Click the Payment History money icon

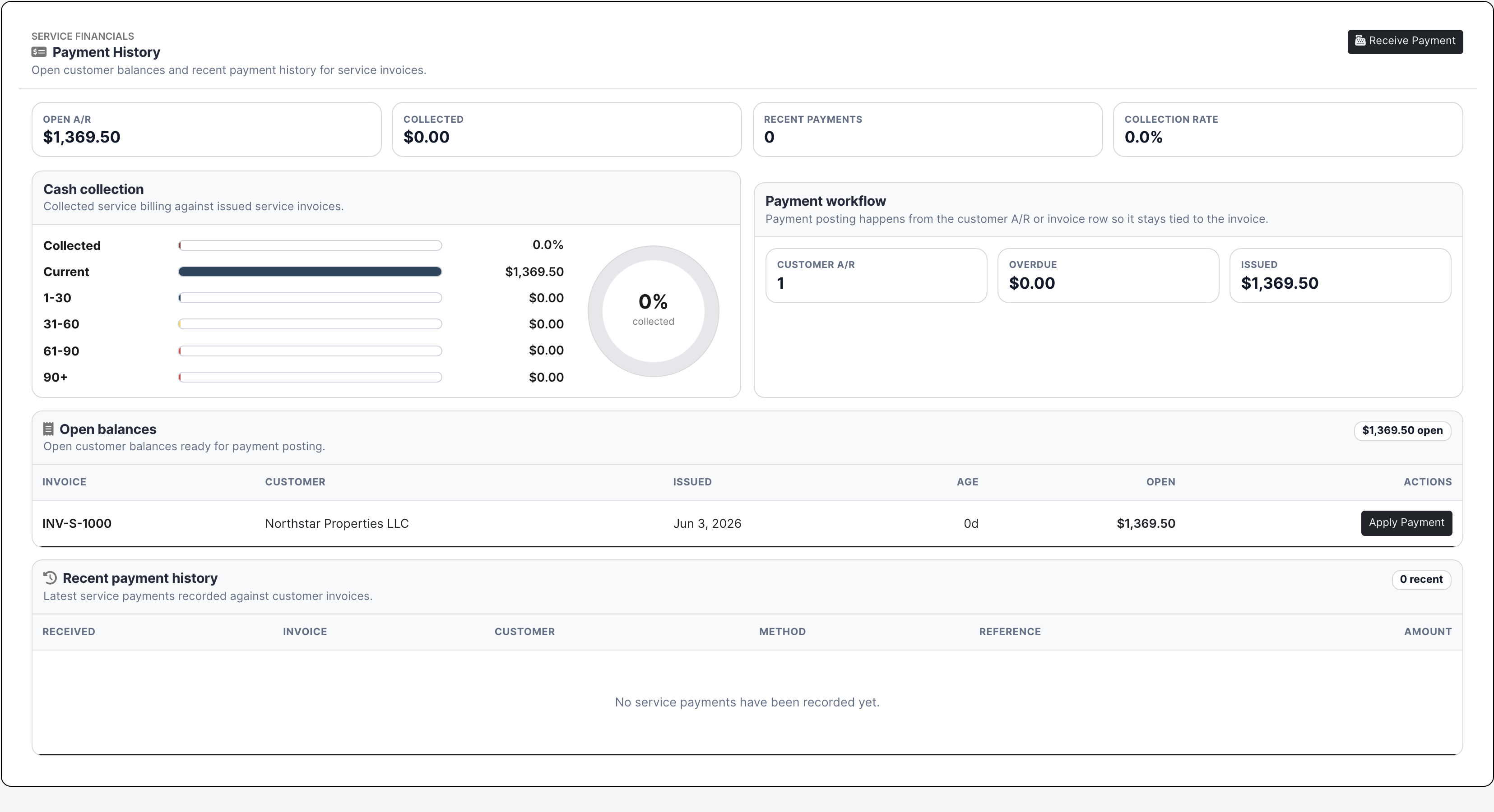tap(39, 52)
